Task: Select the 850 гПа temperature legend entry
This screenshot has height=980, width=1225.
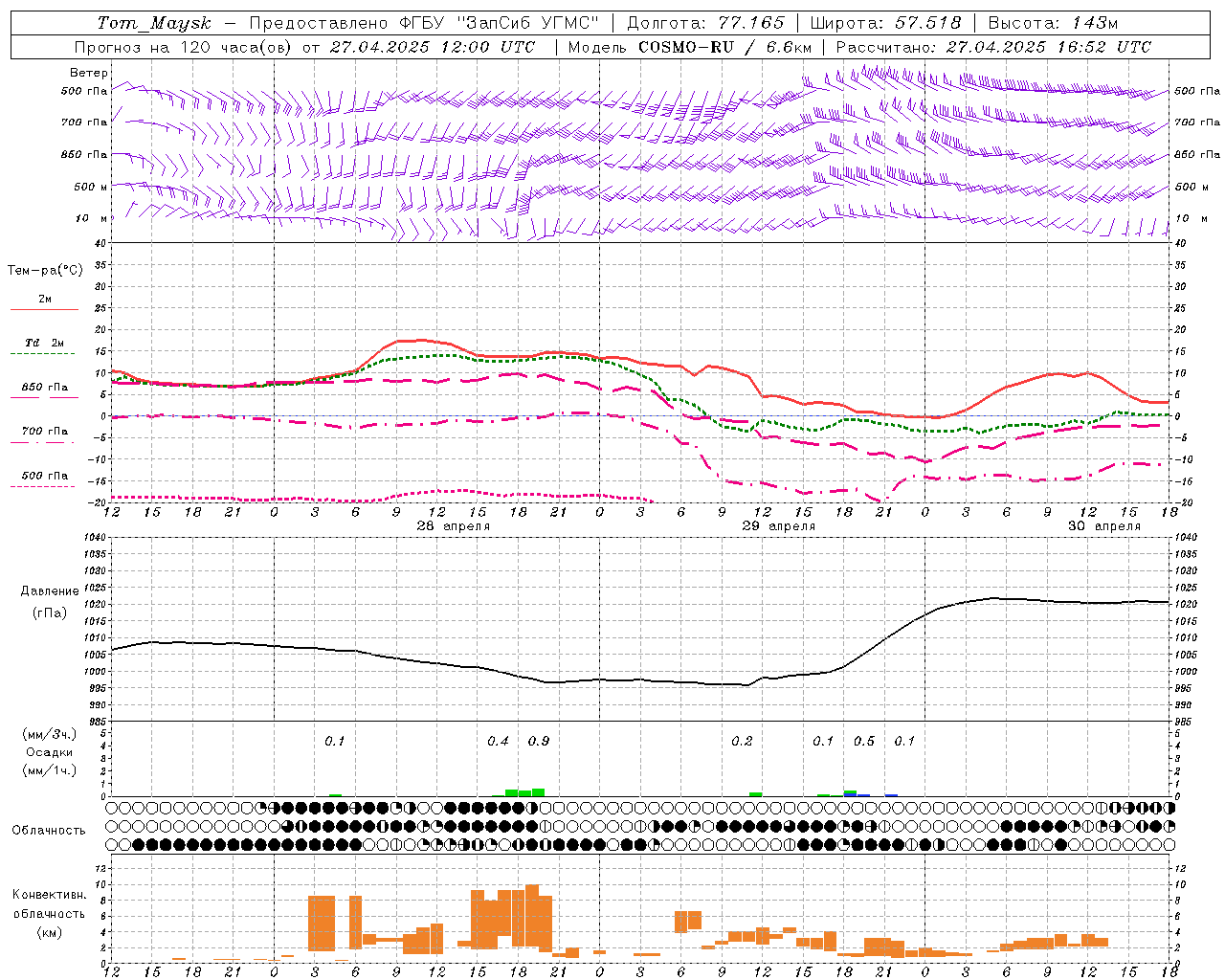Action: point(44,388)
